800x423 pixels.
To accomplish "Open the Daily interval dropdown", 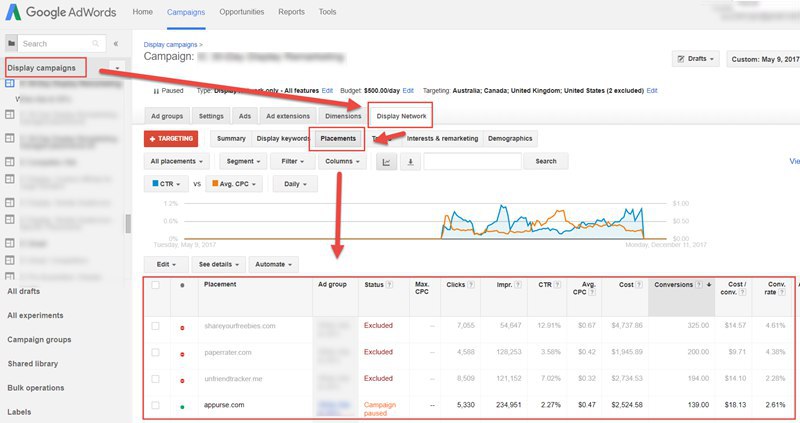I will pos(295,184).
